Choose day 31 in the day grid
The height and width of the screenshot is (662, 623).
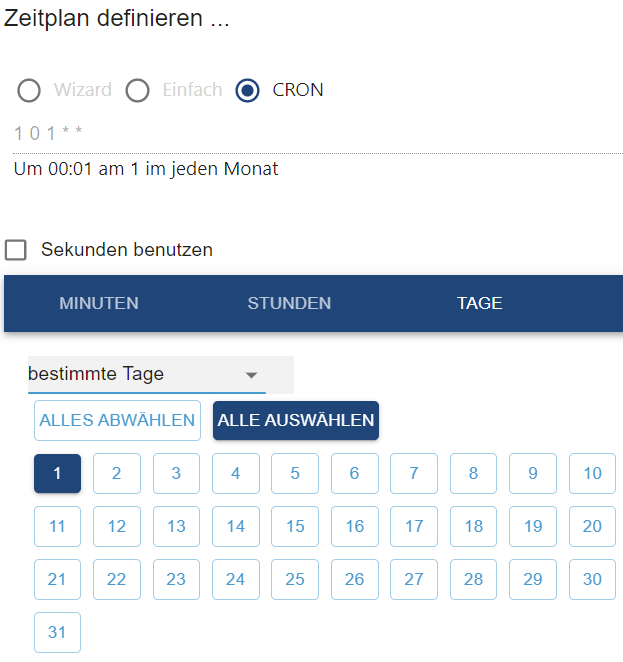coord(57,632)
